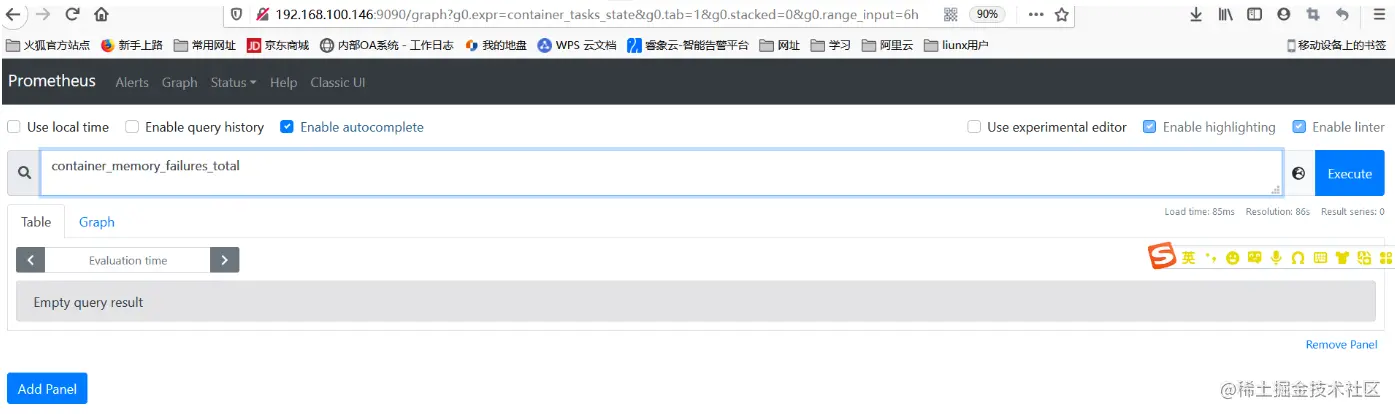Open 网址 bookmark folder
This screenshot has height=414, width=1395.
point(780,45)
